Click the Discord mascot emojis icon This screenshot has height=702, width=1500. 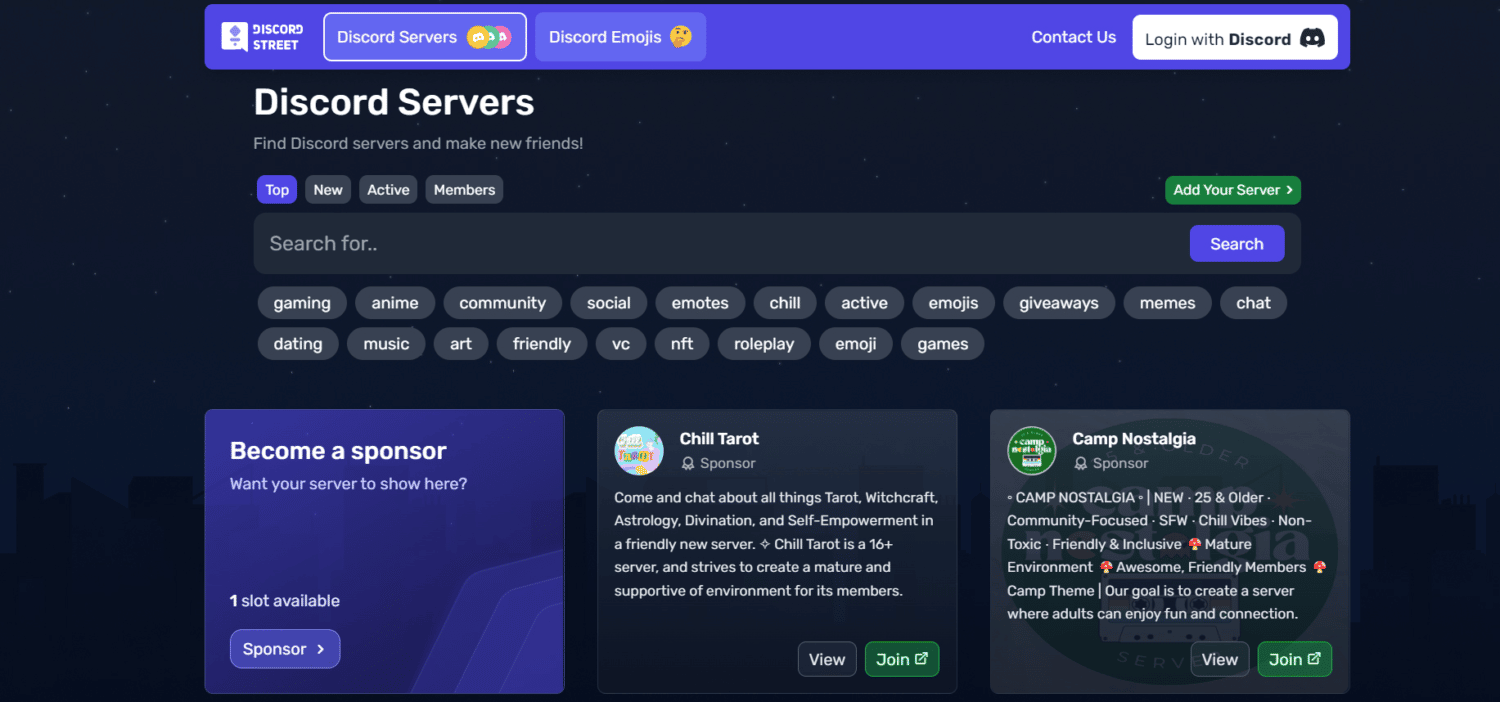(x=489, y=37)
